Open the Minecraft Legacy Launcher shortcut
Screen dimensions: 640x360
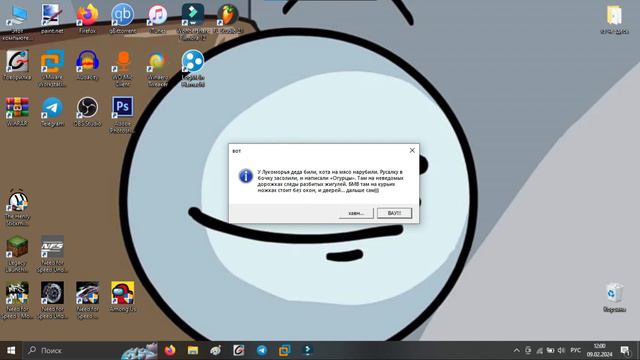point(17,254)
